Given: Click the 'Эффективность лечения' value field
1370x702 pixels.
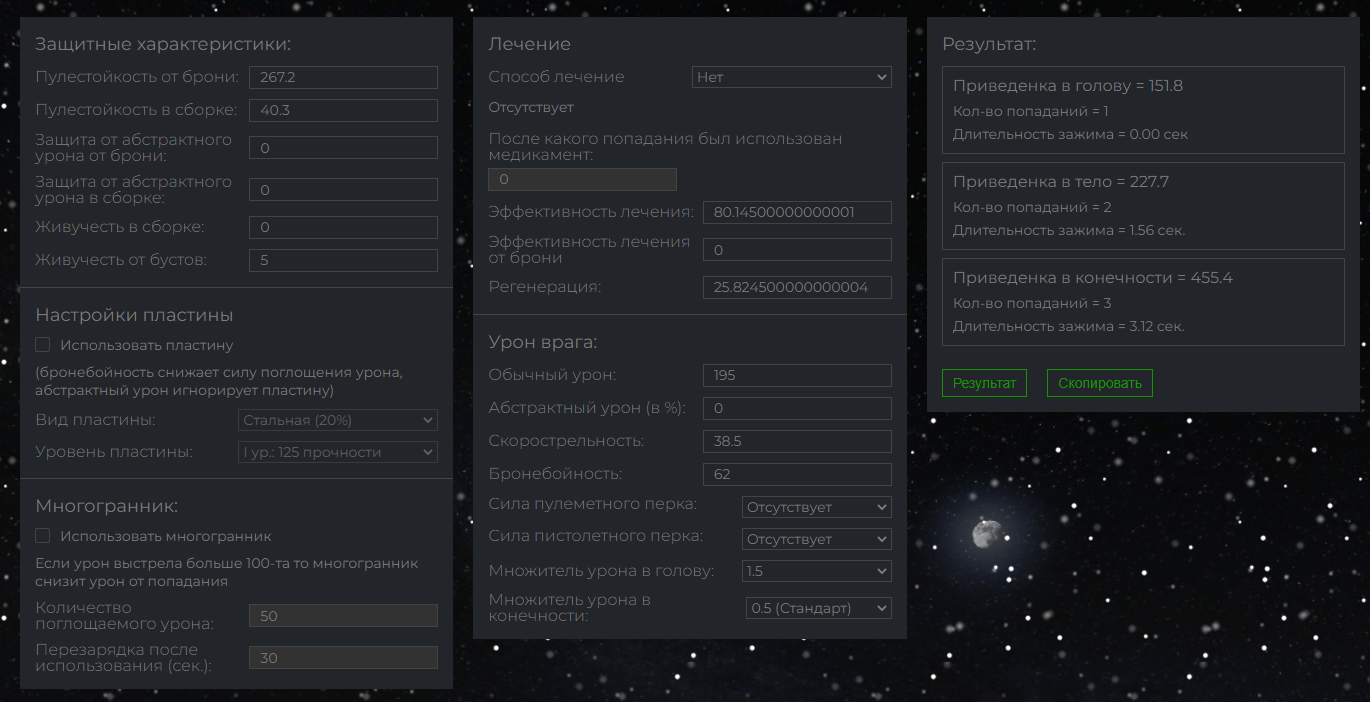Looking at the screenshot, I should pyautogui.click(x=797, y=212).
